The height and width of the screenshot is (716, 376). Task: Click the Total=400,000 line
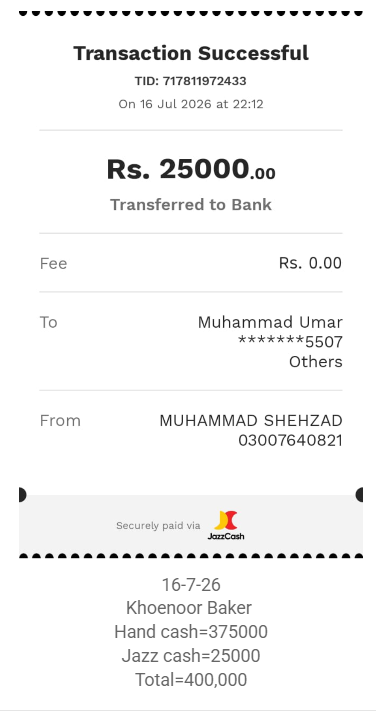191,680
